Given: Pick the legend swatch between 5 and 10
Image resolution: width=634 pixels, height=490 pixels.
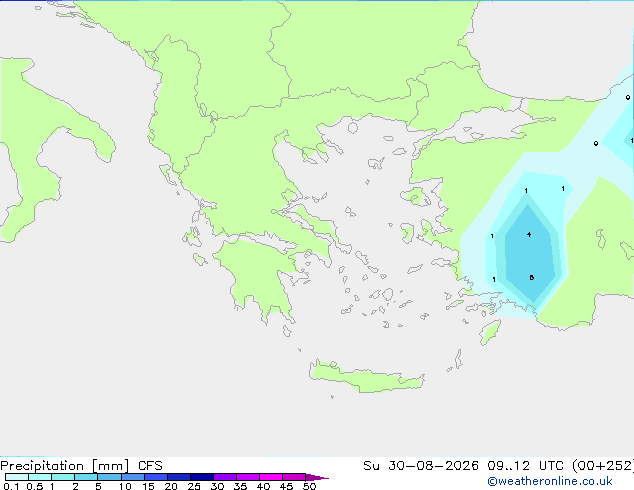Looking at the screenshot, I should [x=109, y=477].
